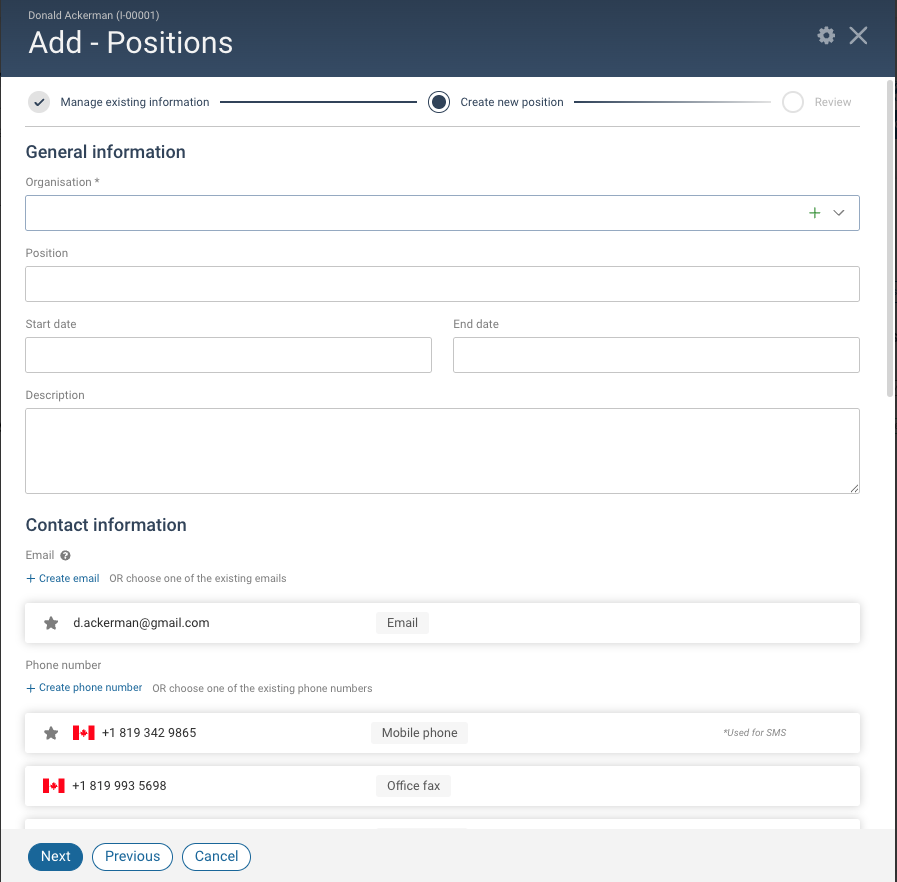Click the vertical scrollbar of the form
The image size is (897, 882).
pyautogui.click(x=889, y=250)
